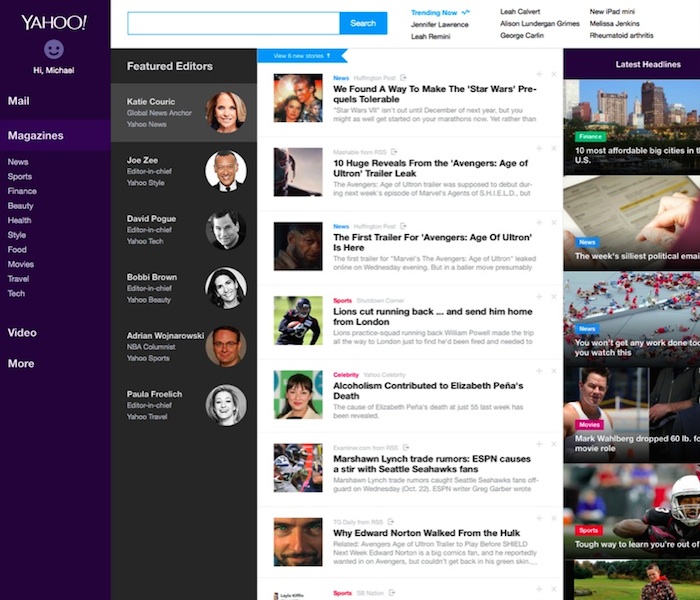Open Mail in the sidebar
Screen dimensions: 700x600
18,101
